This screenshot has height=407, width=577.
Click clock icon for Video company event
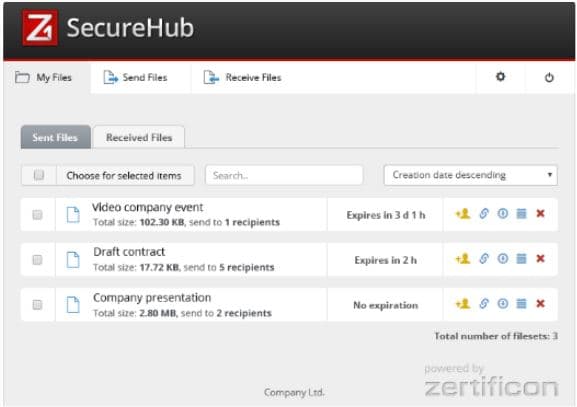tap(503, 213)
